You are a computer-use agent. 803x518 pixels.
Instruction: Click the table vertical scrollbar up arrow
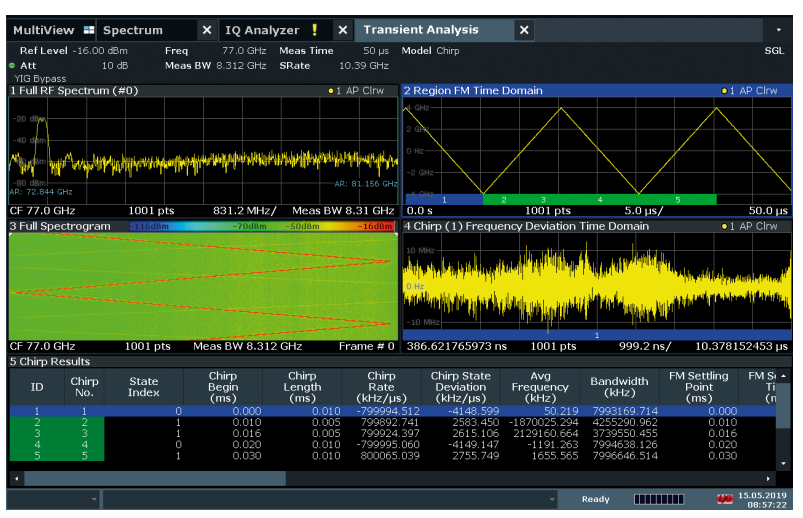(784, 376)
